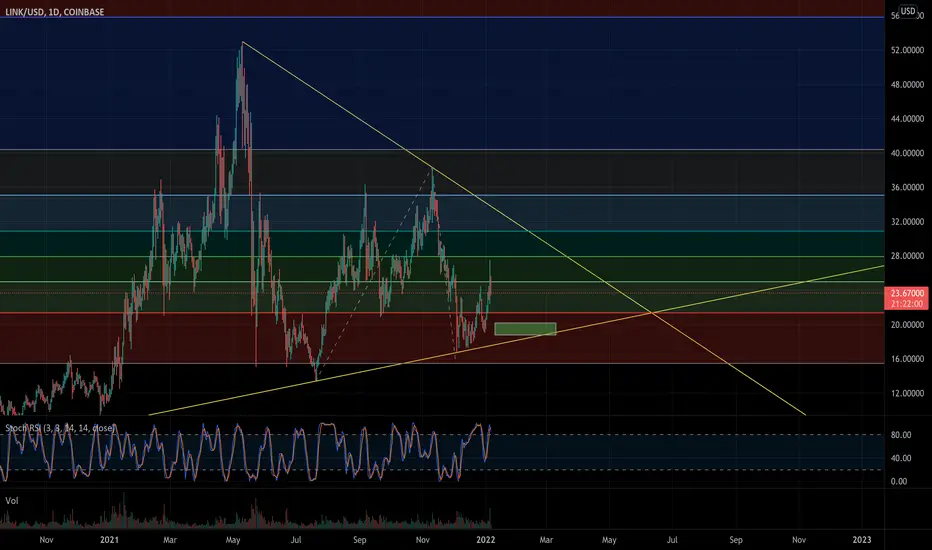This screenshot has width=932, height=550.
Task: Click price axis label 28.00000
Action: click(908, 256)
